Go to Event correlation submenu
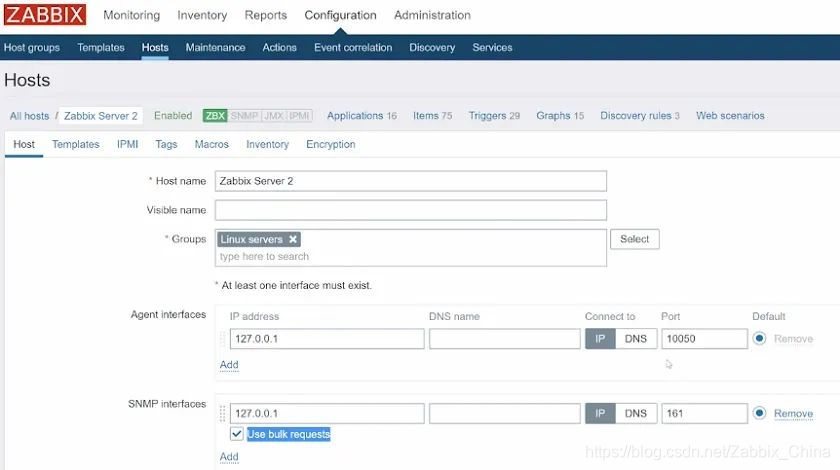 pos(353,47)
